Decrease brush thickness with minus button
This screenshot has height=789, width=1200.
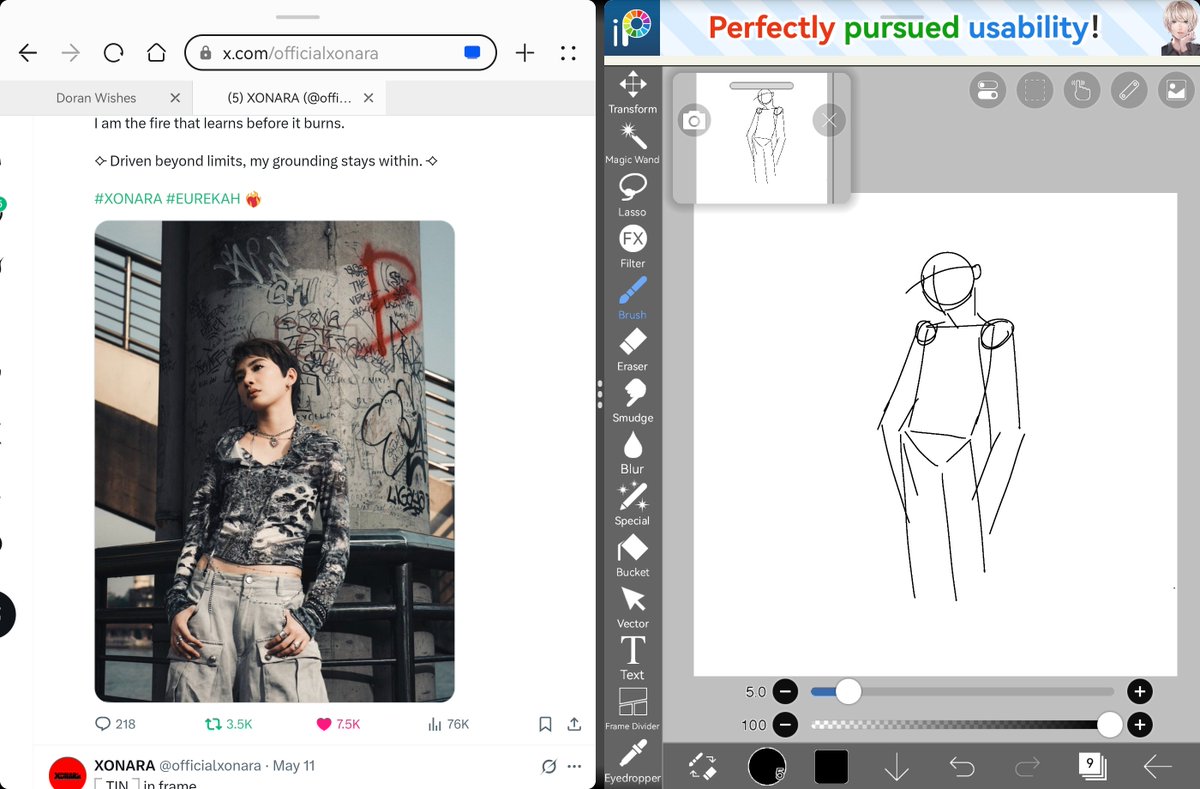(785, 691)
